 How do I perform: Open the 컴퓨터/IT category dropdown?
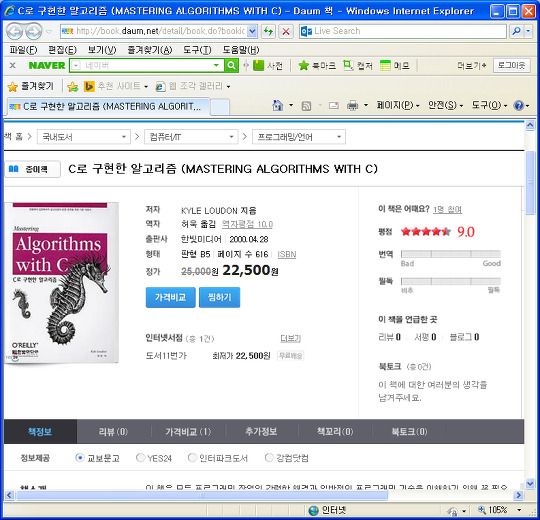point(191,137)
